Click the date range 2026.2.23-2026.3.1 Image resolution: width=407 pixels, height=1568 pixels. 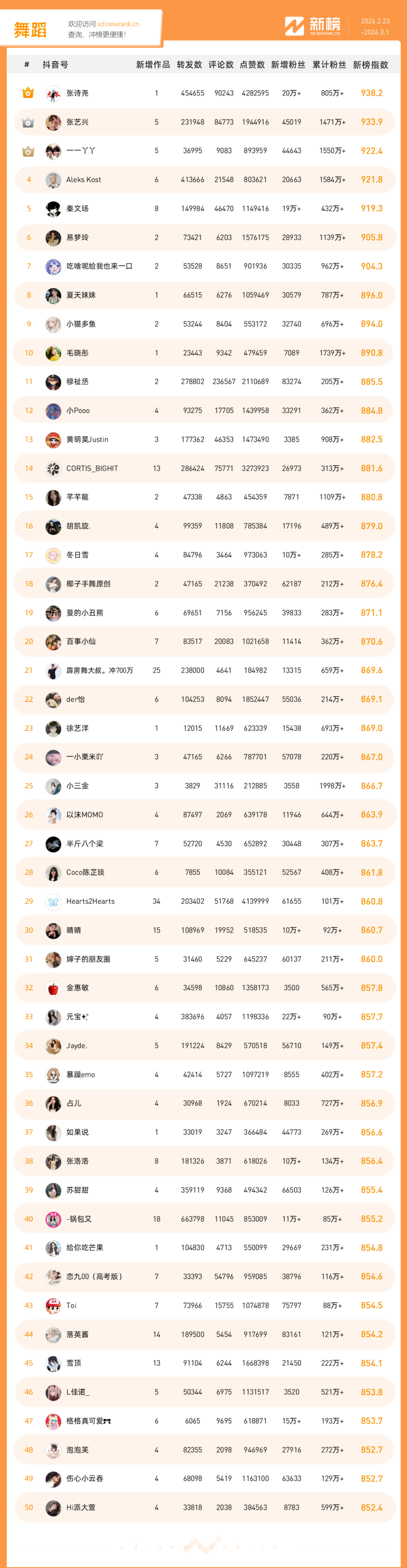click(375, 26)
